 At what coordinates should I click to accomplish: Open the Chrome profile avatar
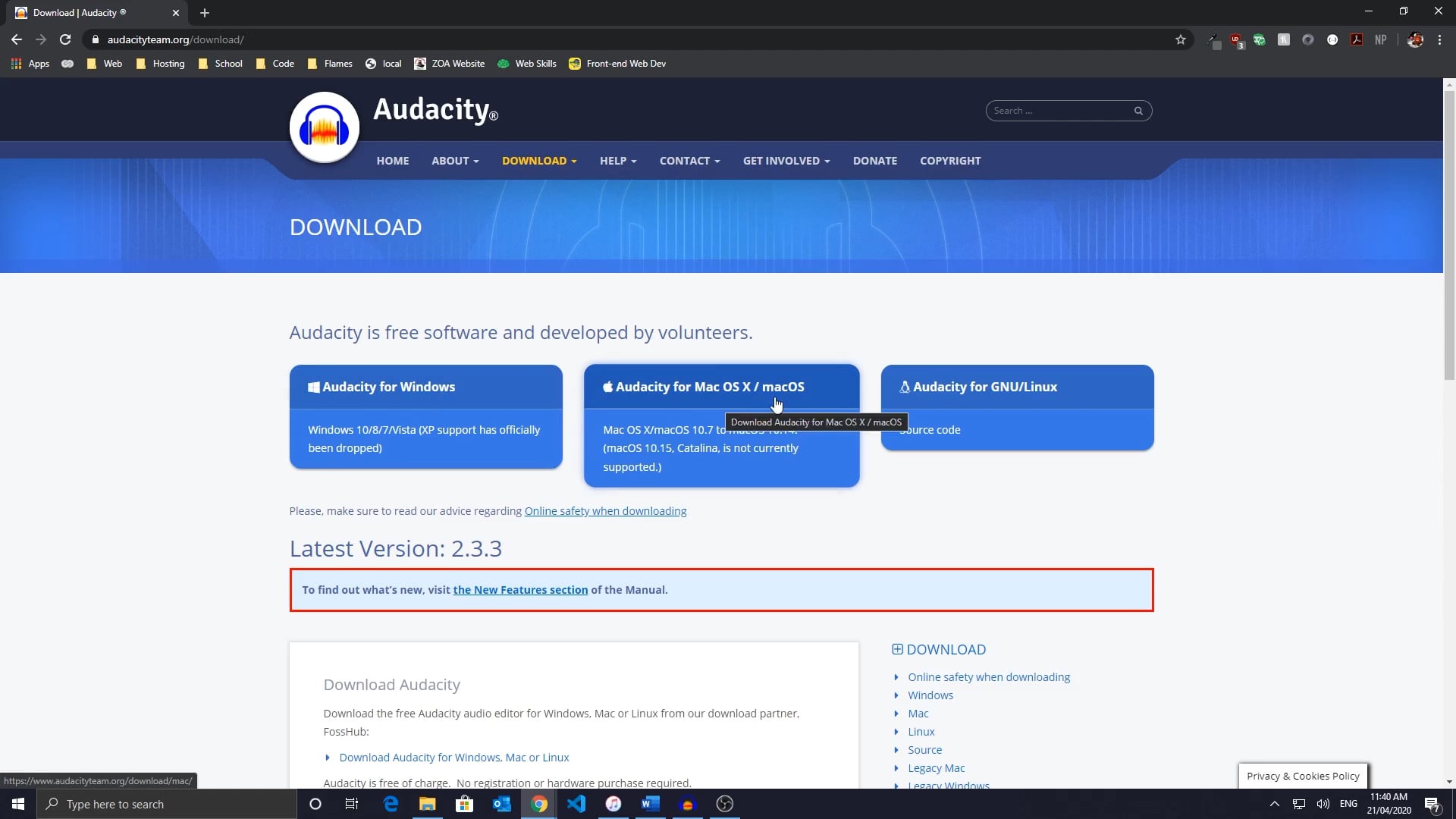click(x=1415, y=40)
